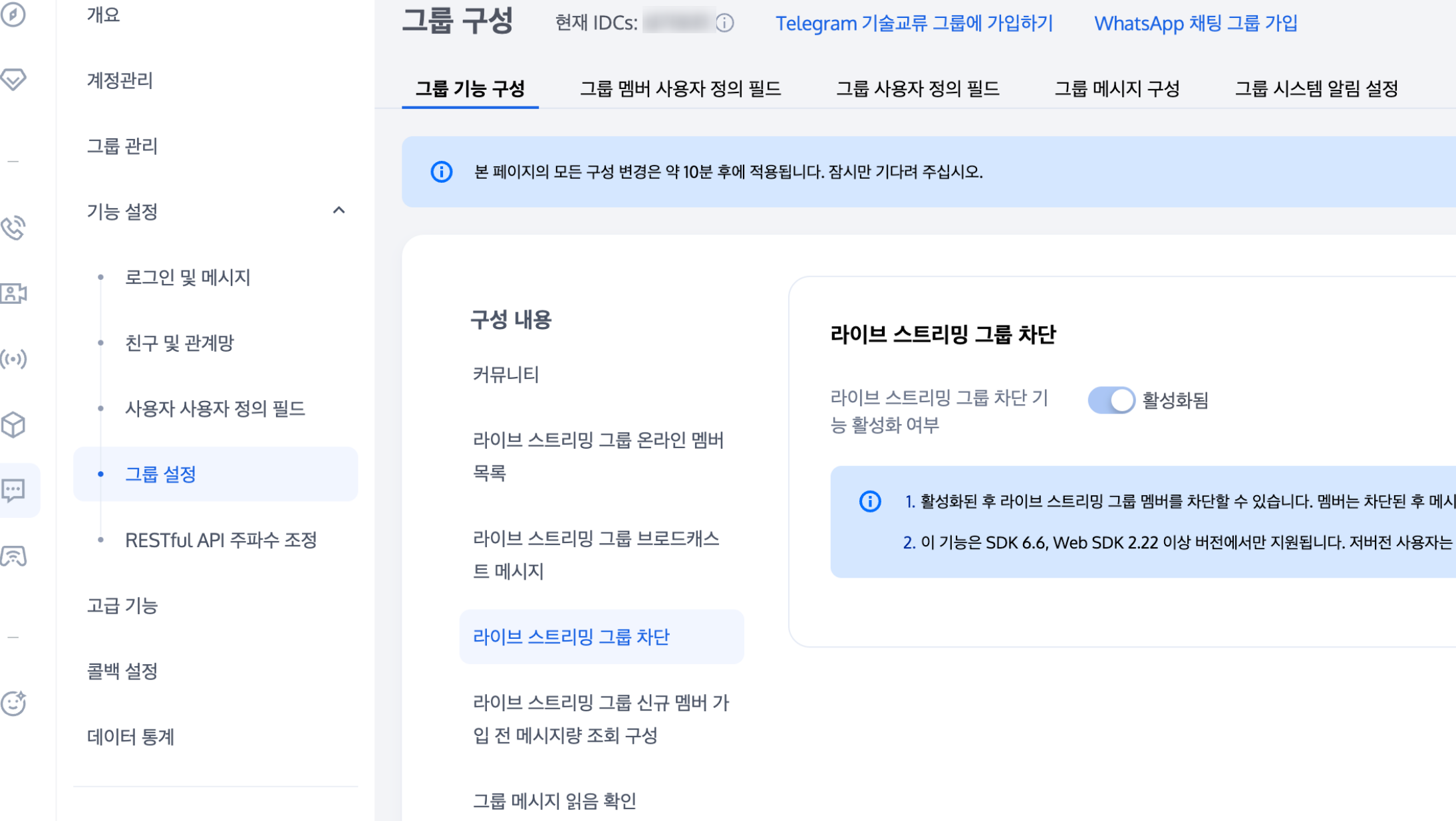The width and height of the screenshot is (1456, 821).
Task: Collapse the 기능 설정 menu section
Action: pyautogui.click(x=339, y=211)
